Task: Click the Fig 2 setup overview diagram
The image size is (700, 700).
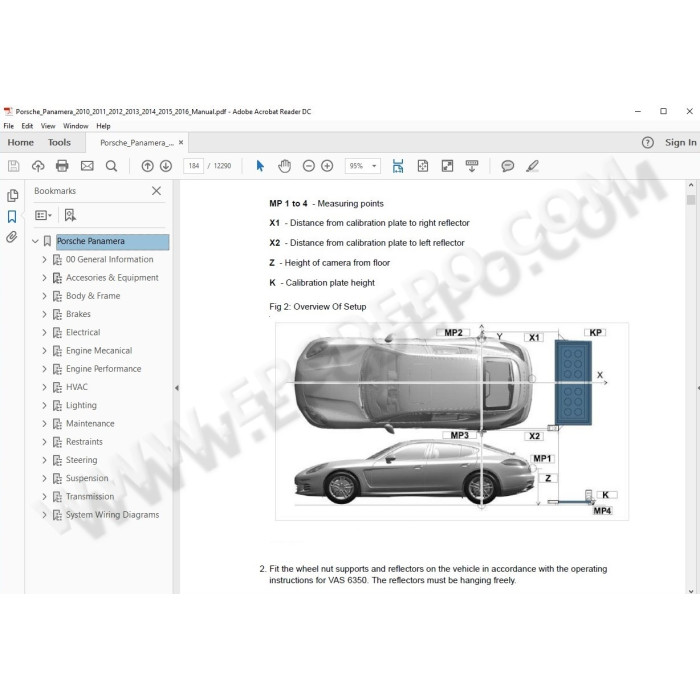Action: click(452, 421)
